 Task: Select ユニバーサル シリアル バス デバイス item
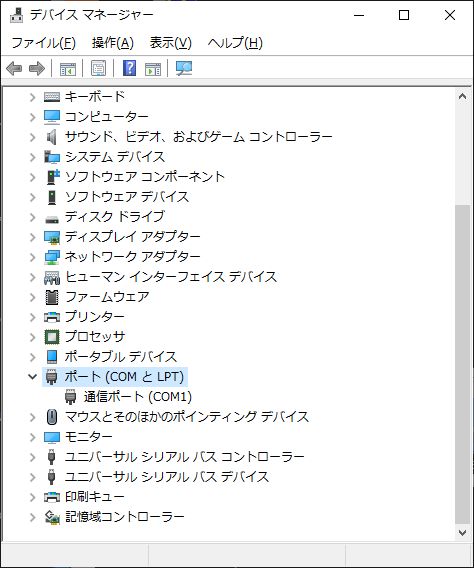pos(167,477)
